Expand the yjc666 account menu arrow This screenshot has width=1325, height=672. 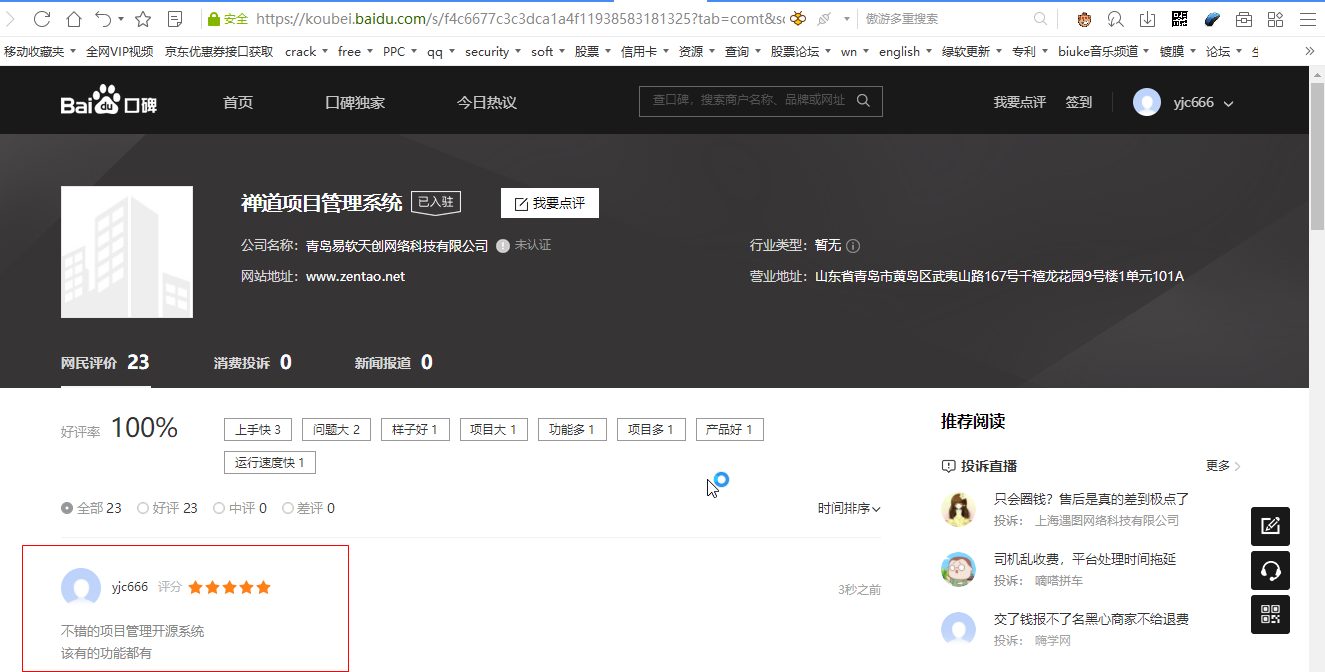[1229, 103]
